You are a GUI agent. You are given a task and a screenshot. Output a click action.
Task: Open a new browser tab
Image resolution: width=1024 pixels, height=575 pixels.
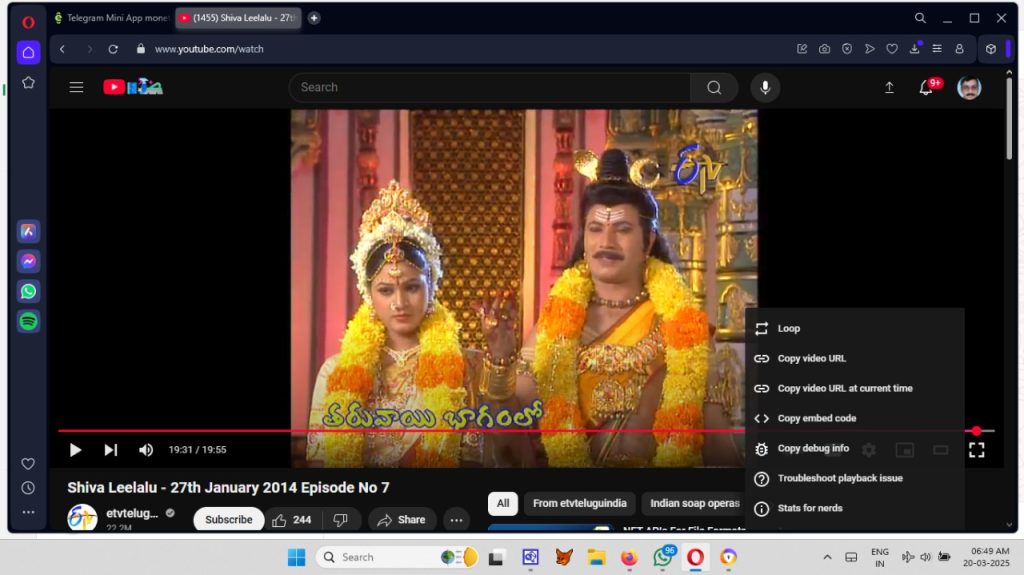(314, 18)
